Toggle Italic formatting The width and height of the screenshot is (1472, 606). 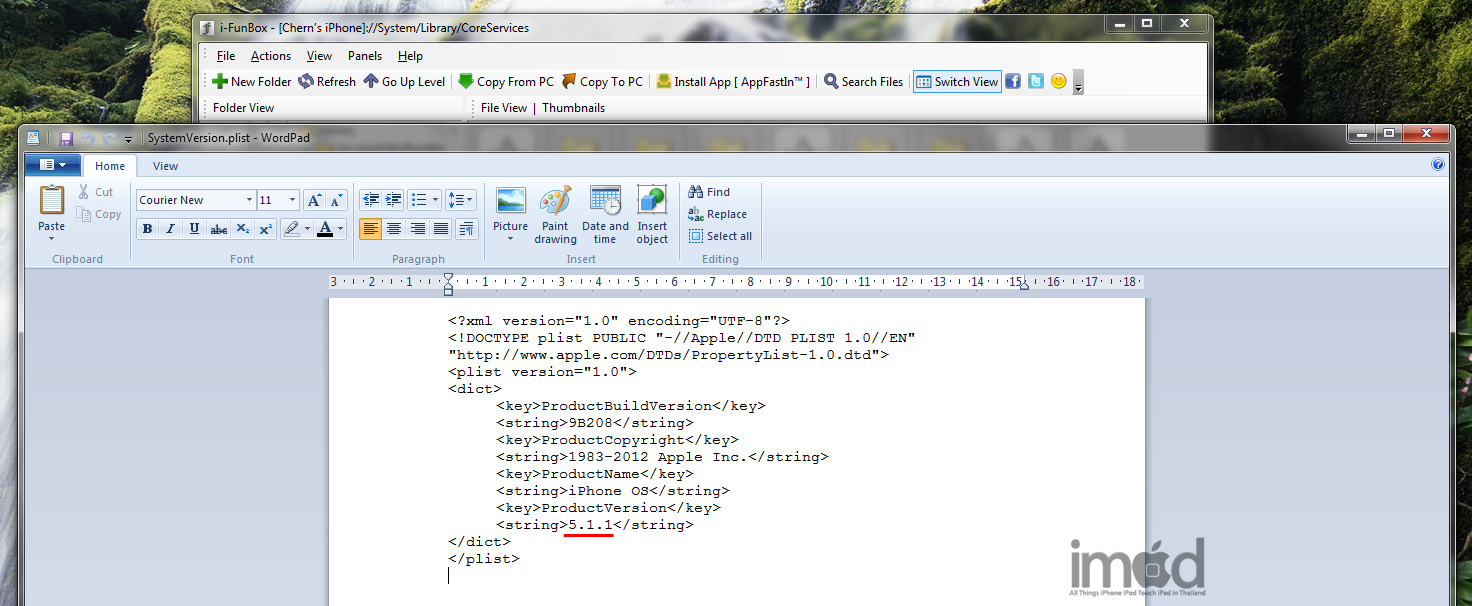point(170,229)
